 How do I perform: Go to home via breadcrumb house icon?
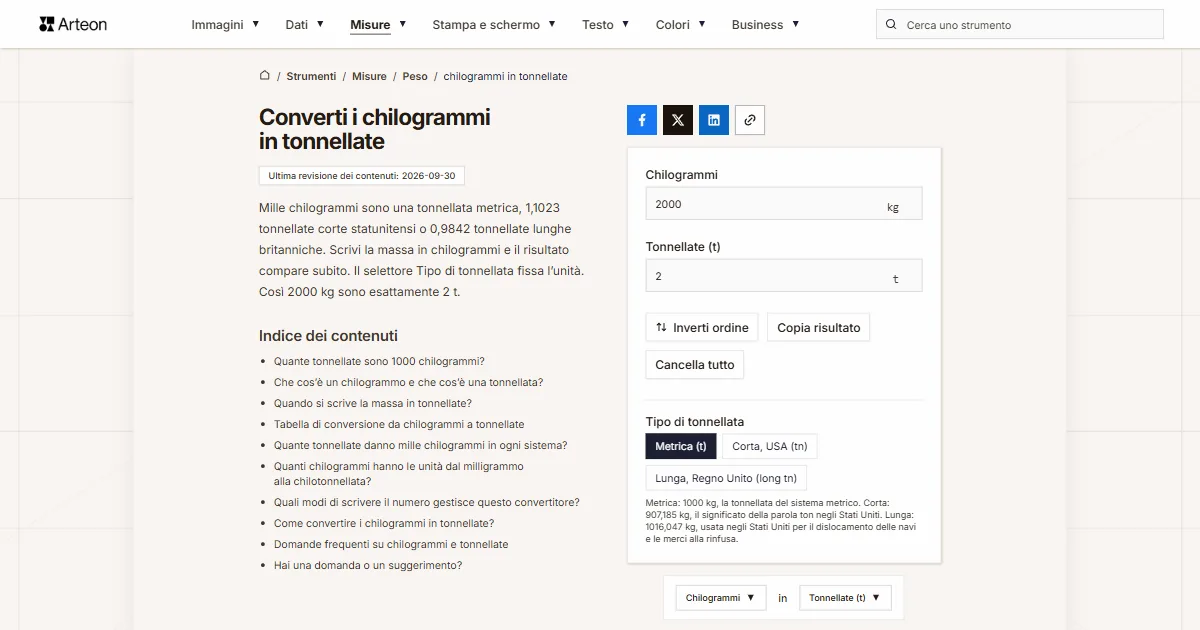pyautogui.click(x=265, y=75)
